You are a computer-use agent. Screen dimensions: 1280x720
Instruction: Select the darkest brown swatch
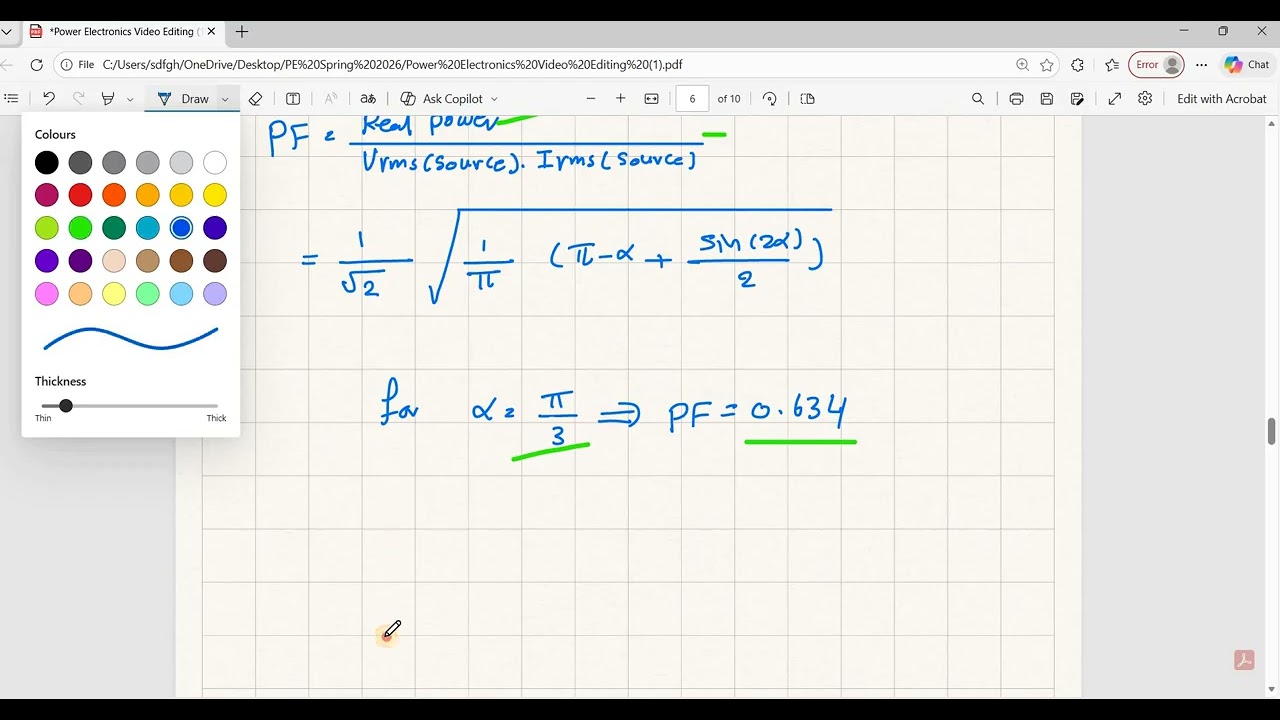[215, 261]
